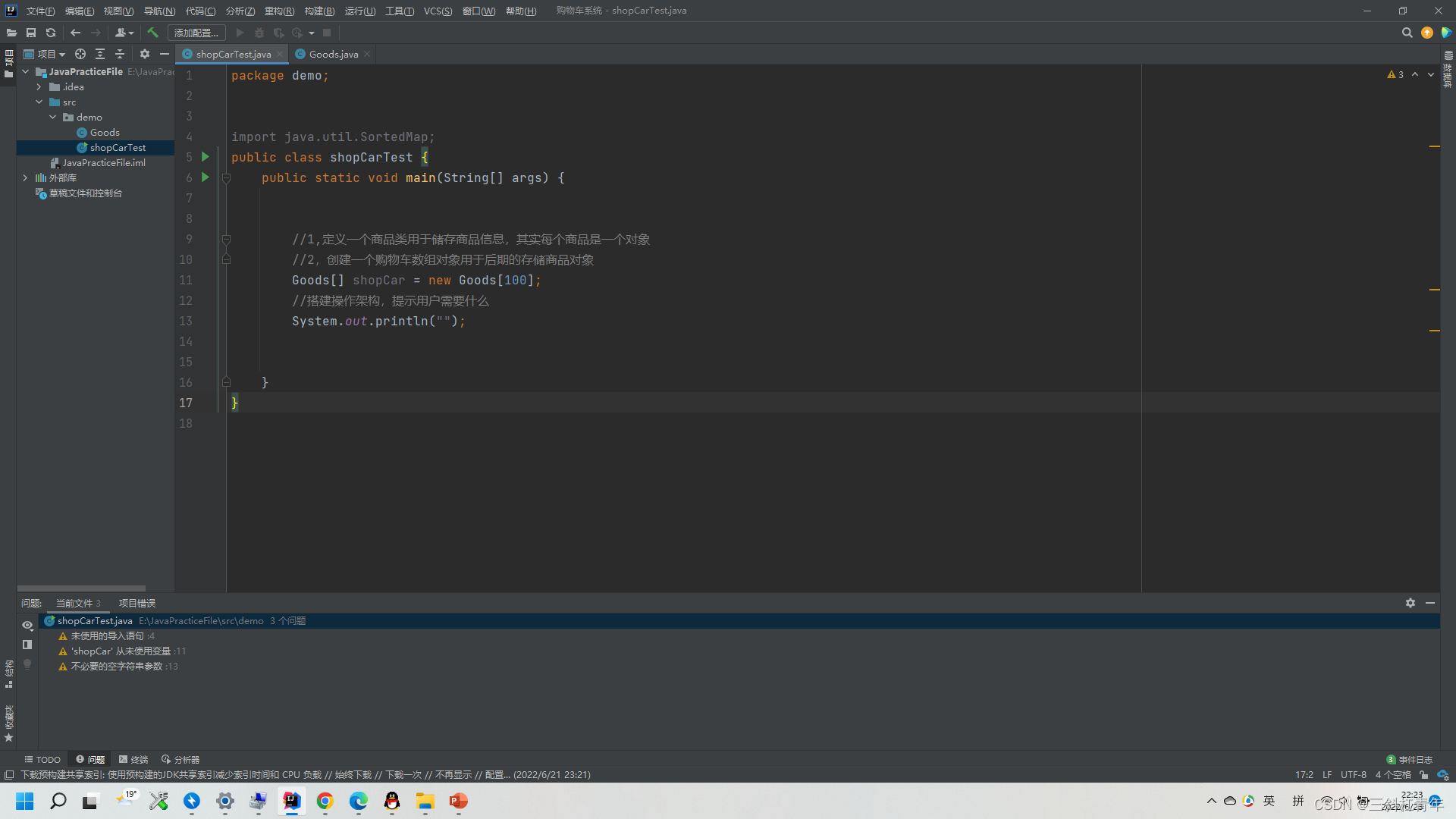Open the 分析器 tool window

pyautogui.click(x=180, y=759)
